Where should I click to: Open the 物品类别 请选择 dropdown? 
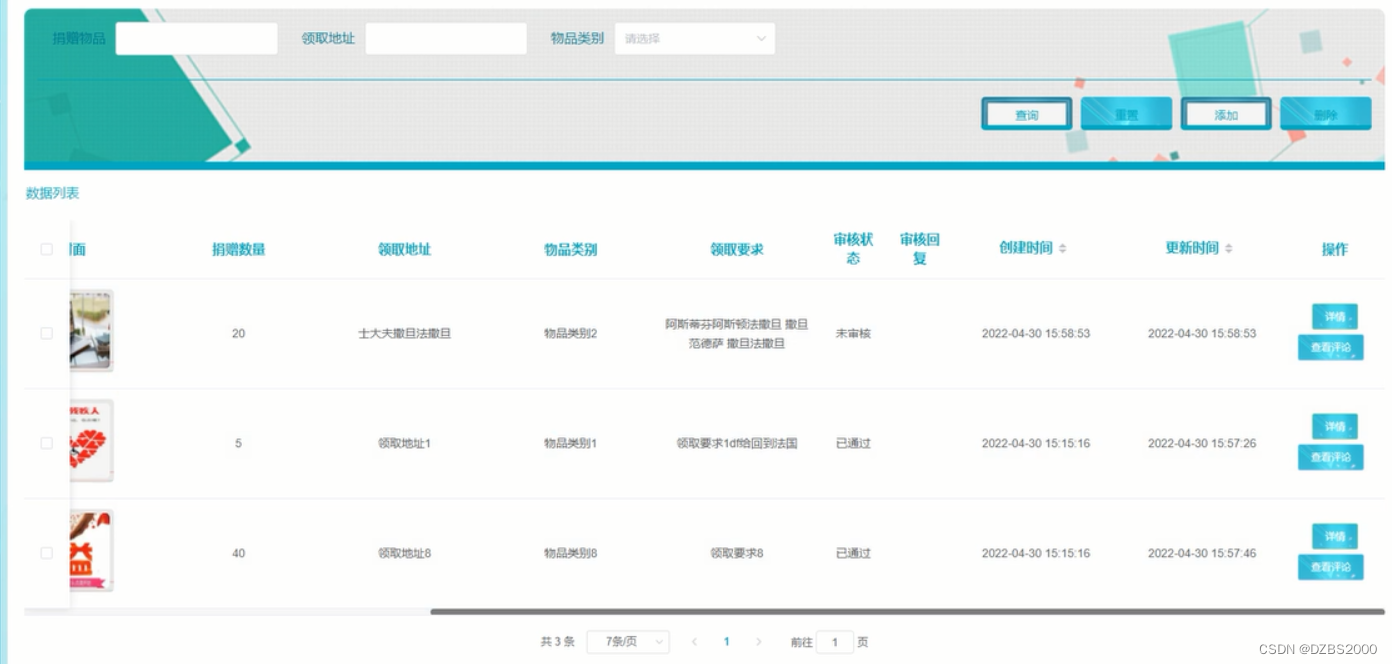pos(695,39)
